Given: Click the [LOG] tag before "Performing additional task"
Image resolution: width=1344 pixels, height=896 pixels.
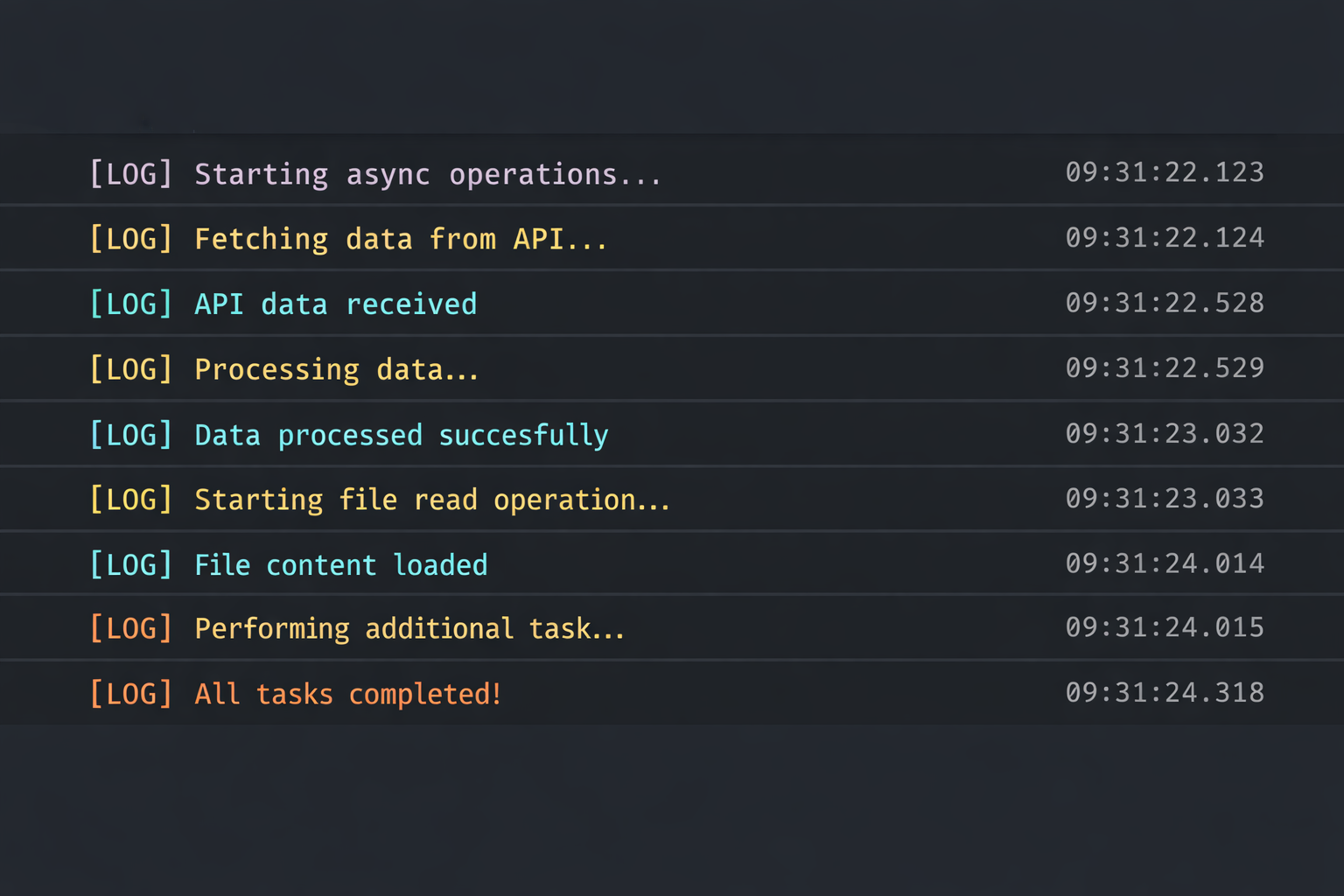Looking at the screenshot, I should tap(131, 628).
